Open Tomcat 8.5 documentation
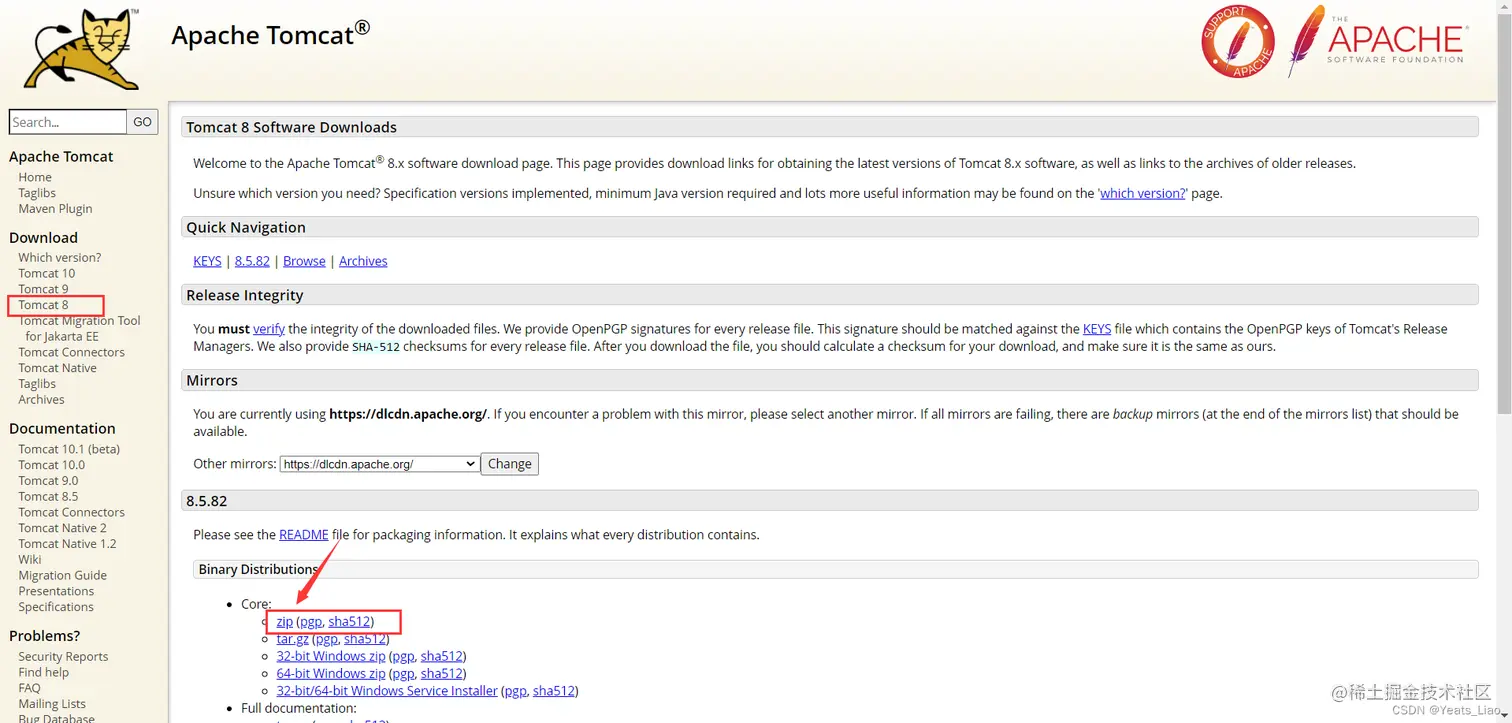This screenshot has height=723, width=1512. [48, 497]
